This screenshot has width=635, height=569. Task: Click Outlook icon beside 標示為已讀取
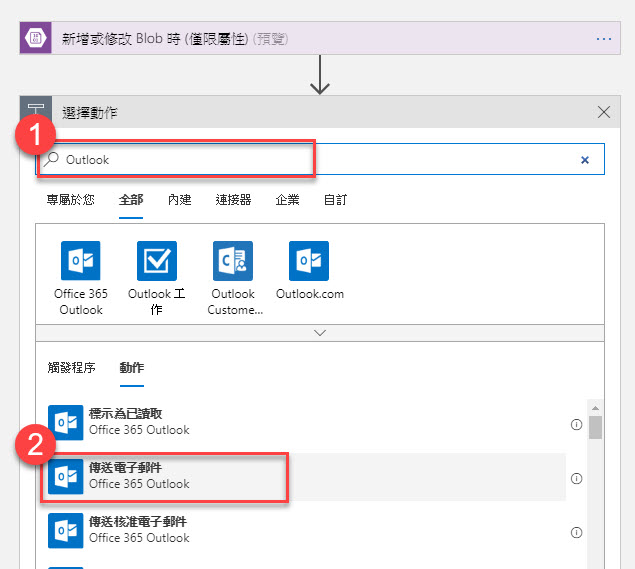(x=66, y=422)
